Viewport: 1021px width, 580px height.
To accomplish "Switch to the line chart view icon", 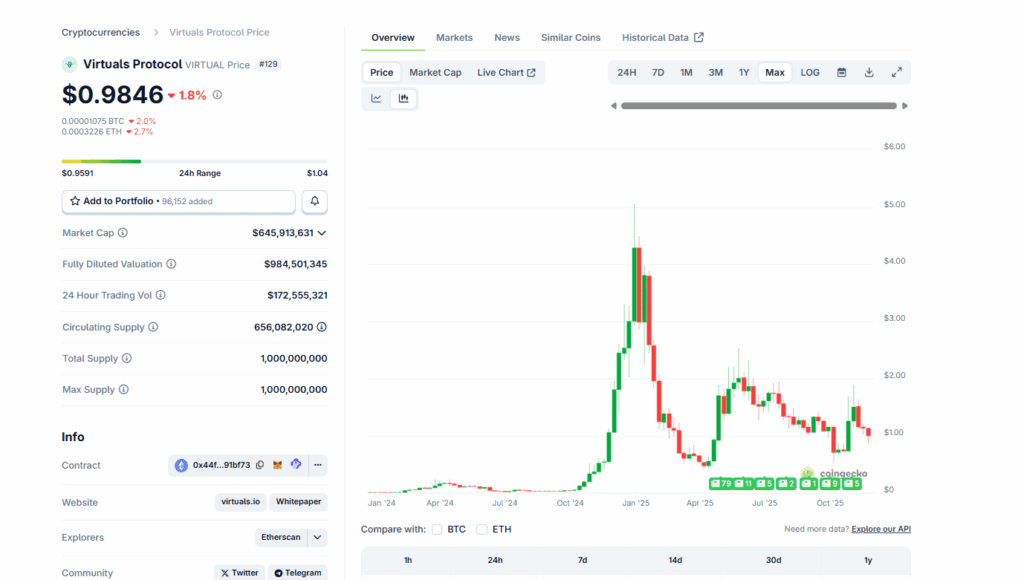I will [376, 98].
